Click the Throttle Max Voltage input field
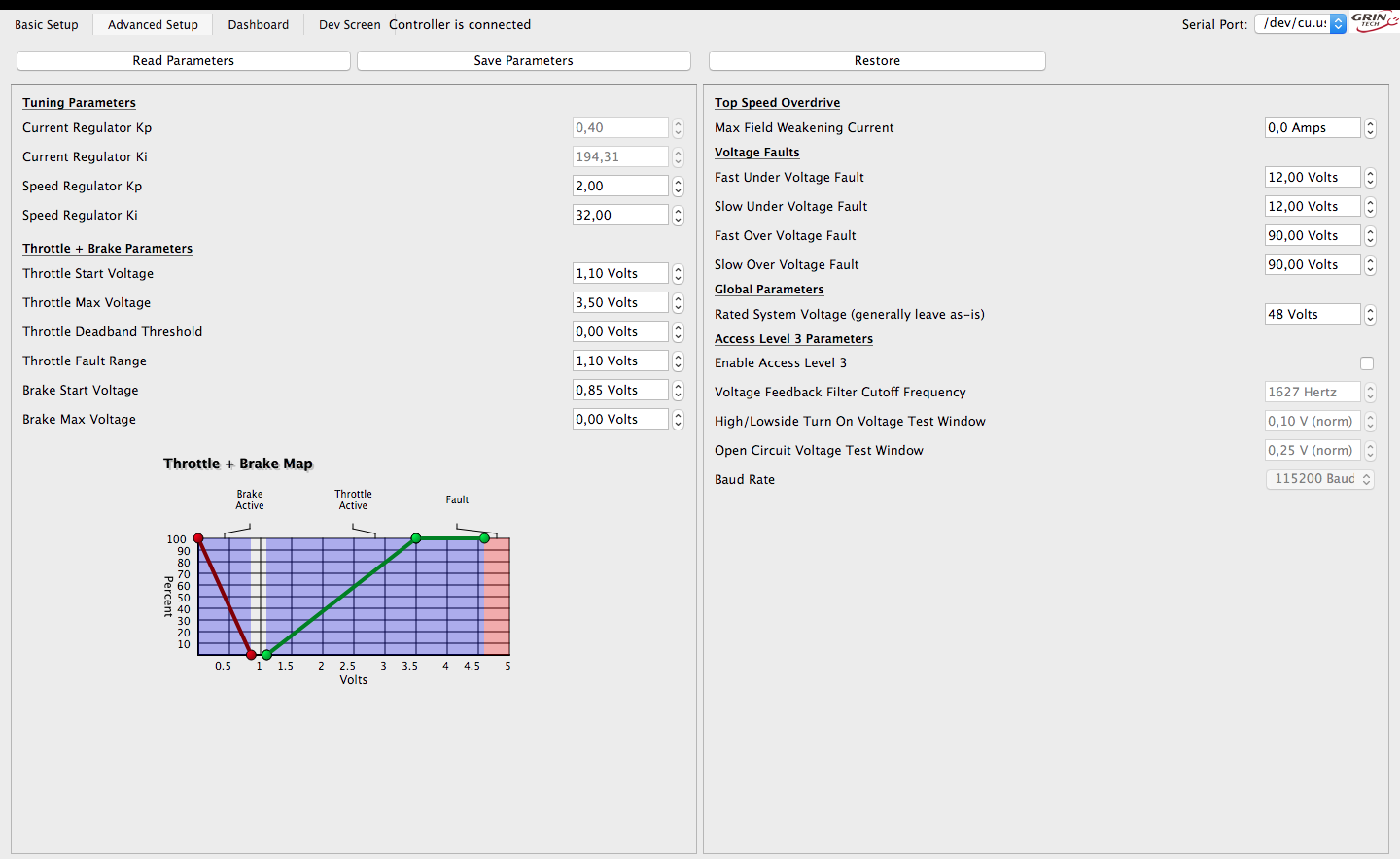Viewport: 1400px width, 859px height. pyautogui.click(x=619, y=303)
